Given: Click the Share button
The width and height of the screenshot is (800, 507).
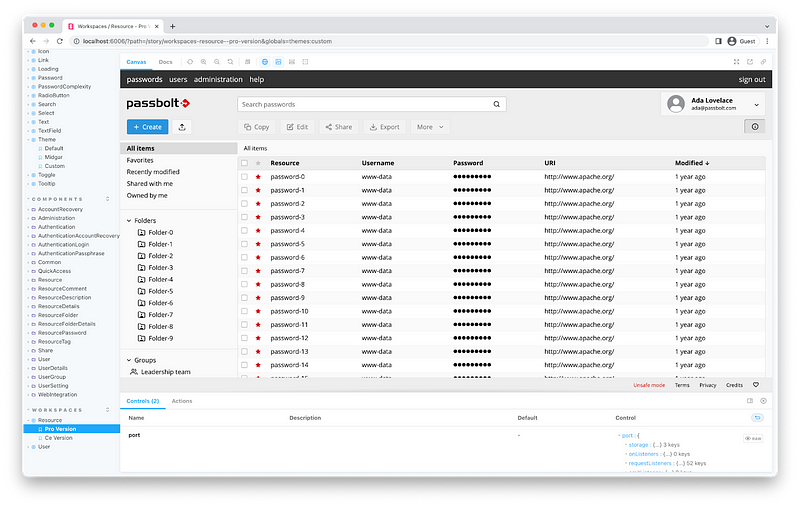Looking at the screenshot, I should click(x=339, y=127).
